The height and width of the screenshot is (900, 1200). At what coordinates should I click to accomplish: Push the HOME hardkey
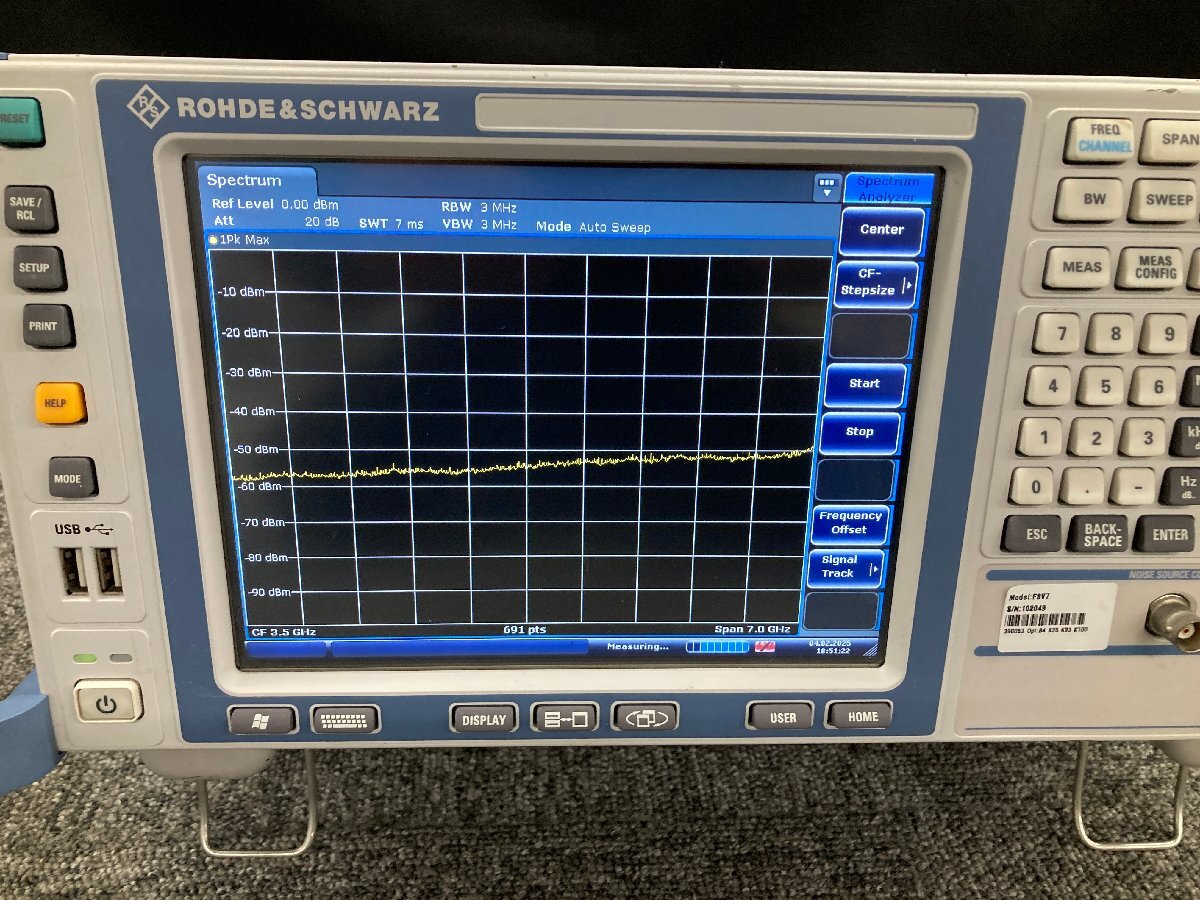click(861, 716)
